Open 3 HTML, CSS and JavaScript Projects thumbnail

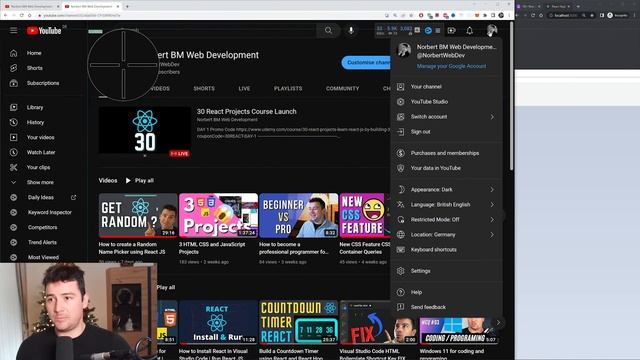coord(218,216)
